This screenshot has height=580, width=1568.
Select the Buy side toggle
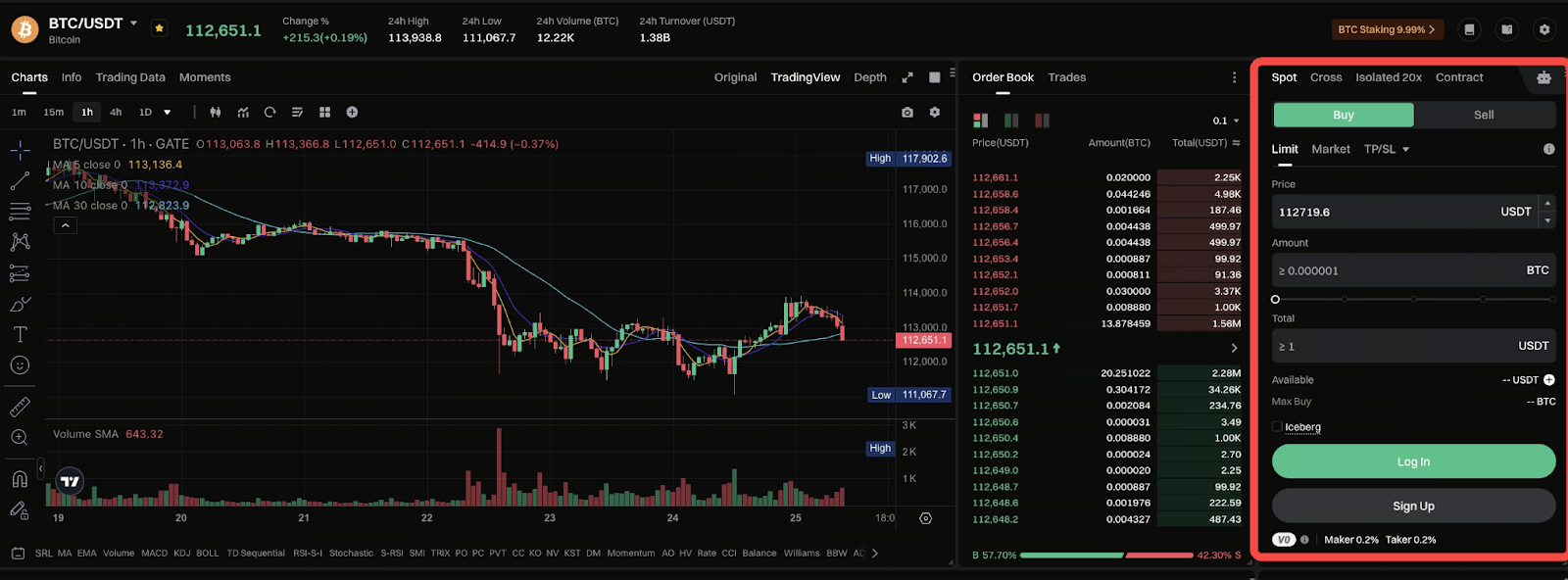(x=1344, y=115)
